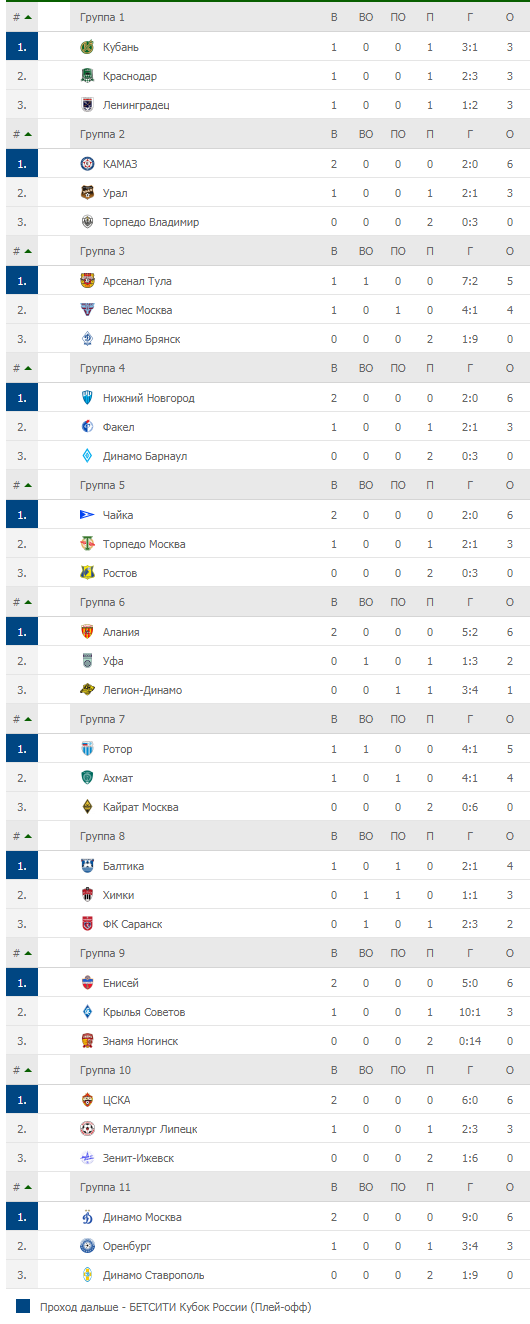
Task: Click the Арсенал Тула team logo
Action: coord(87,281)
